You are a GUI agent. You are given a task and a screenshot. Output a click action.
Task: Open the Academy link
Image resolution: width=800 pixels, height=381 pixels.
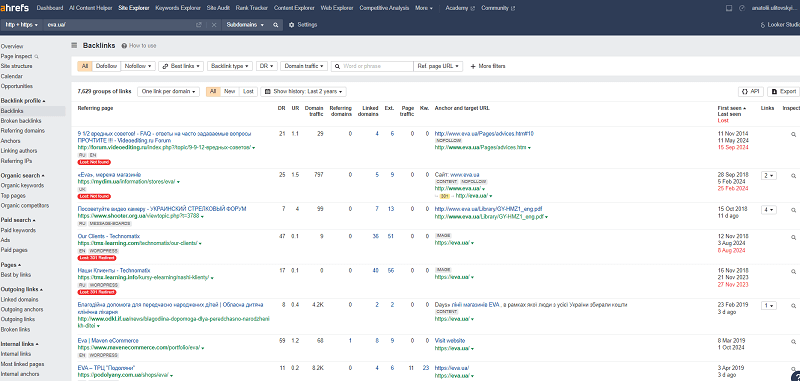pyautogui.click(x=460, y=8)
